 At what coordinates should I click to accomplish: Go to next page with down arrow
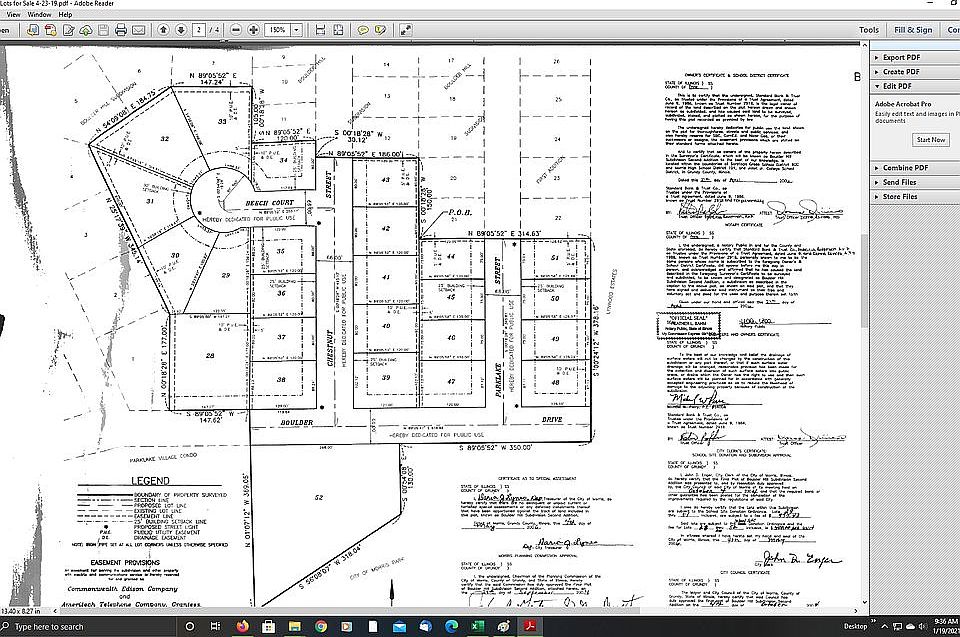coord(181,29)
